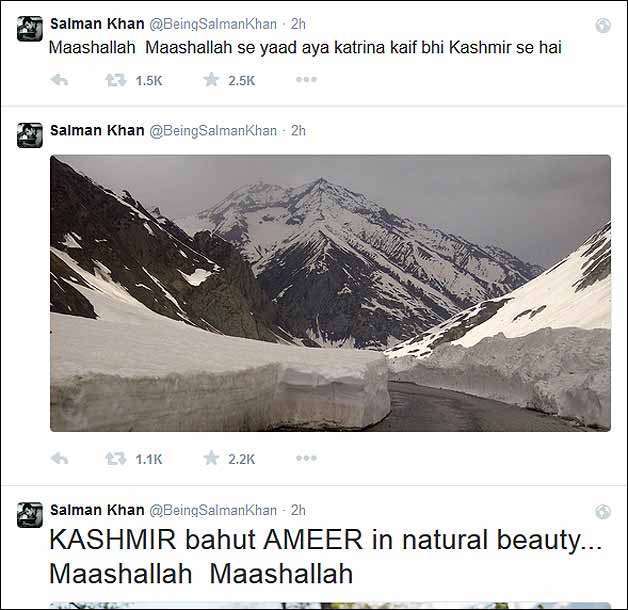
Task: Open more options on first tweet
Action: [306, 80]
